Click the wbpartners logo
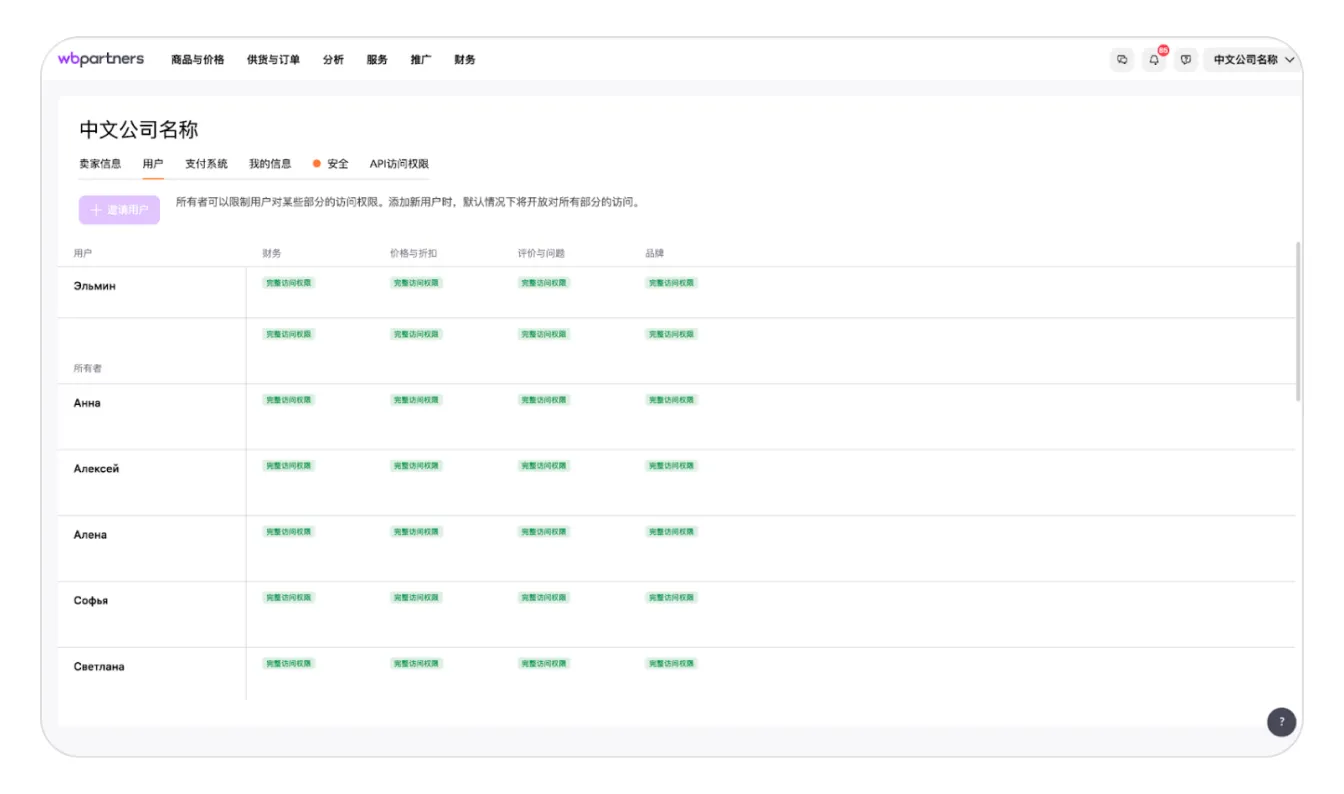Image resolution: width=1344 pixels, height=794 pixels. coord(100,59)
